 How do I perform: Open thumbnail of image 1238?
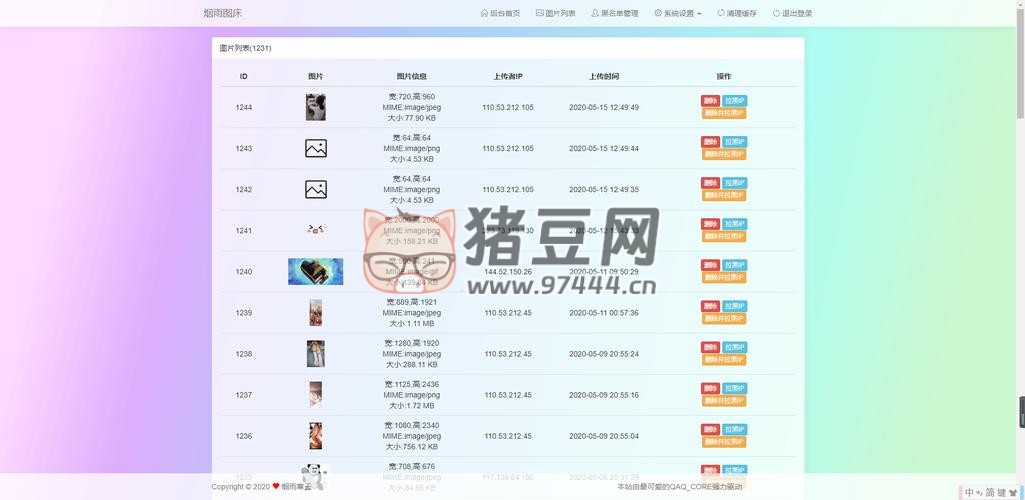315,353
